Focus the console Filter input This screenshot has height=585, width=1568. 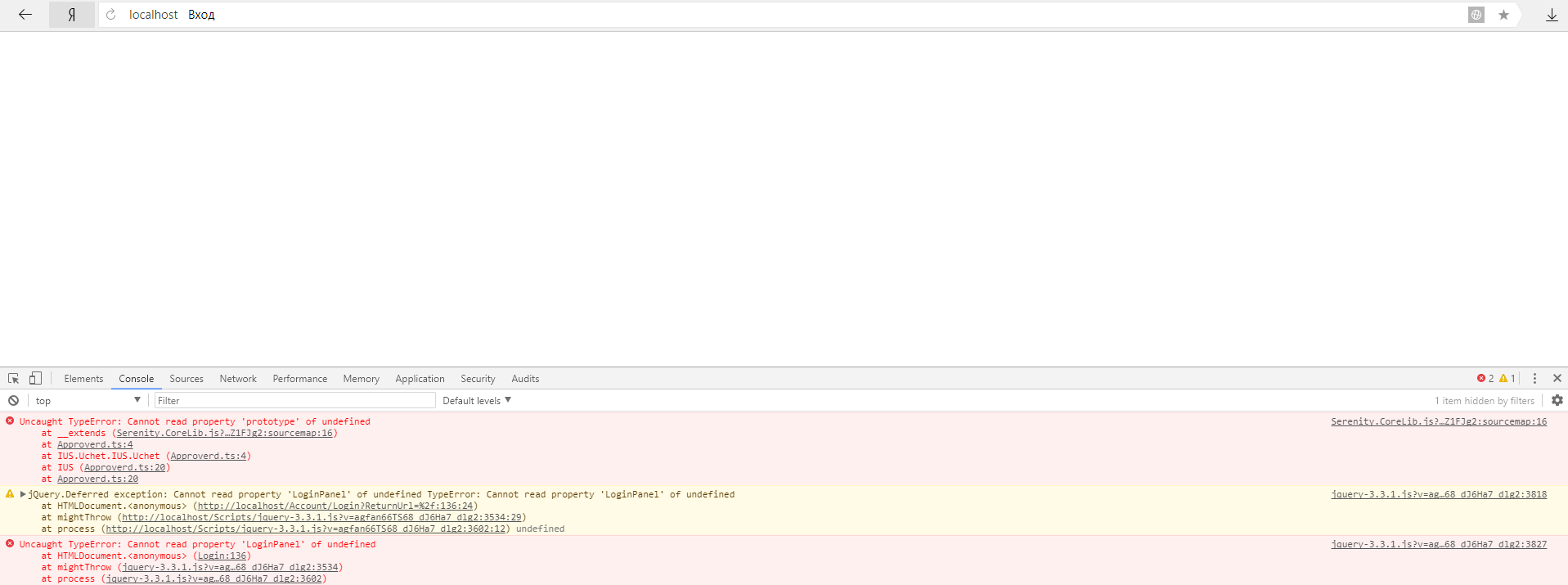click(x=295, y=401)
